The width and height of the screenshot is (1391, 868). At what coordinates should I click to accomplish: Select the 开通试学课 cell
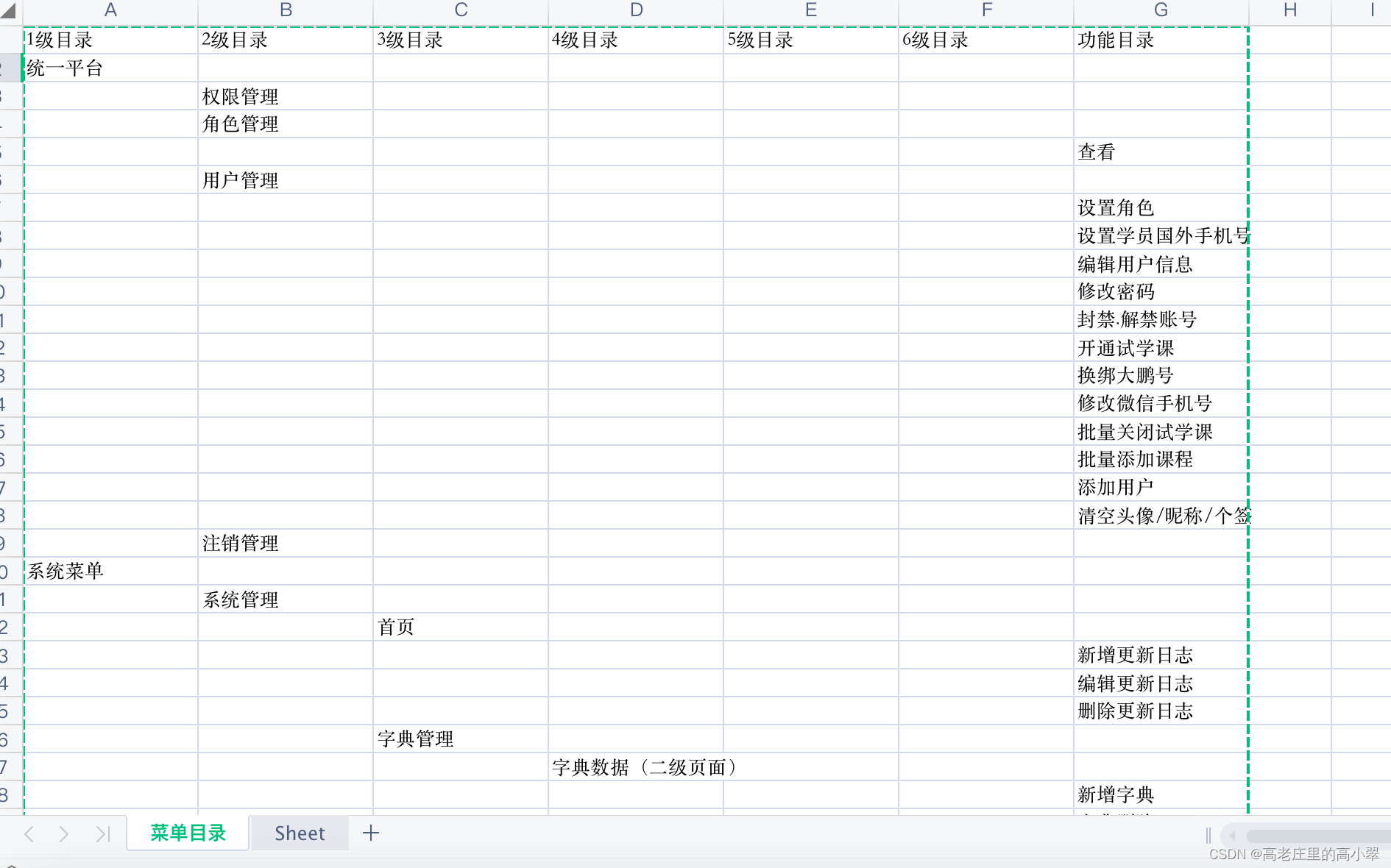[x=1161, y=348]
